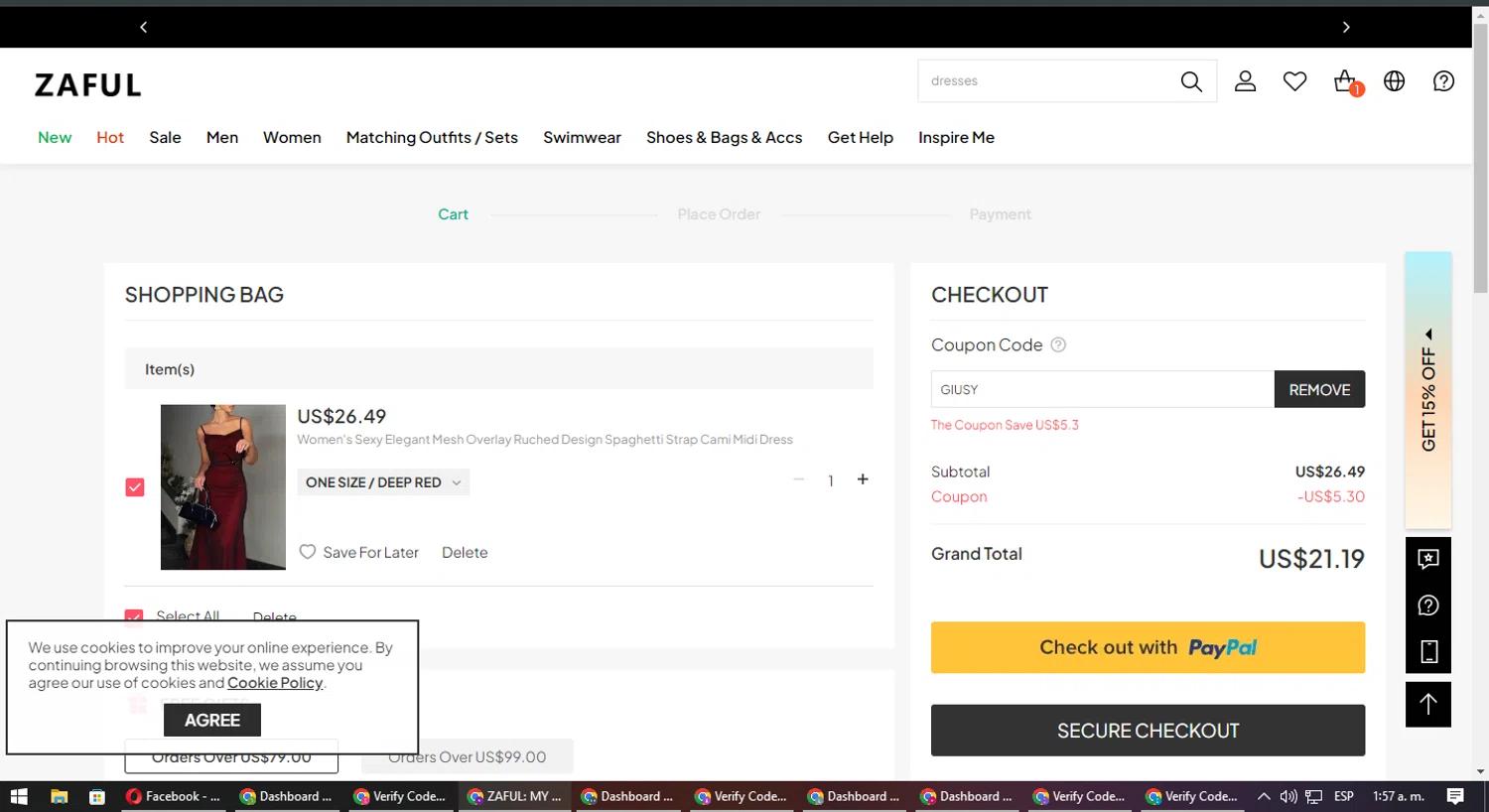Image resolution: width=1489 pixels, height=812 pixels.
Task: Open the Women menu
Action: click(x=292, y=137)
